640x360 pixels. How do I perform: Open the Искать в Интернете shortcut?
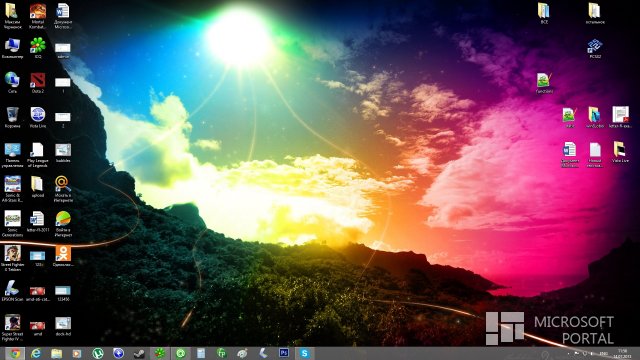click(x=63, y=189)
